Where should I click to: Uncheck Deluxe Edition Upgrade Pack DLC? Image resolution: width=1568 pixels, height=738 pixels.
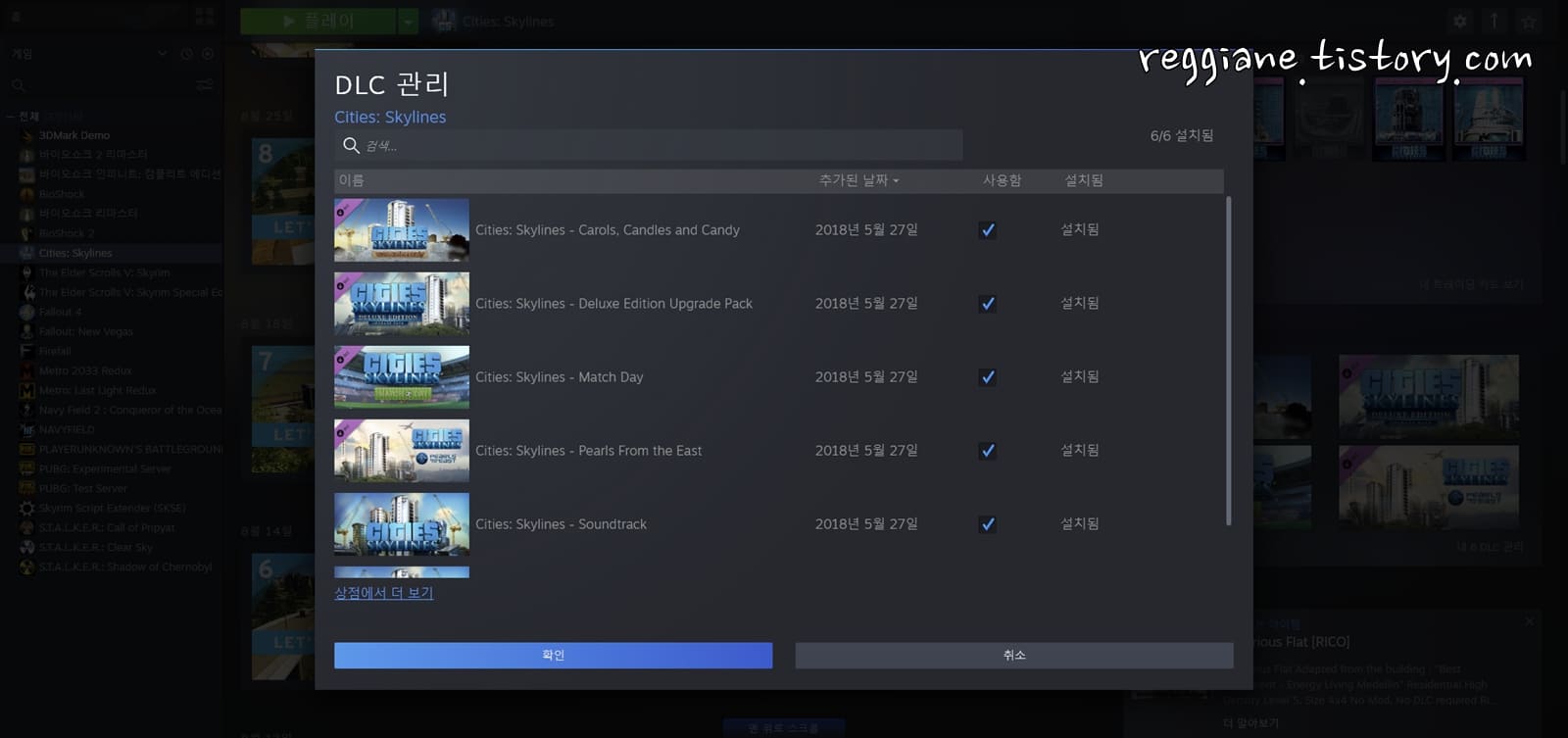[x=988, y=304]
